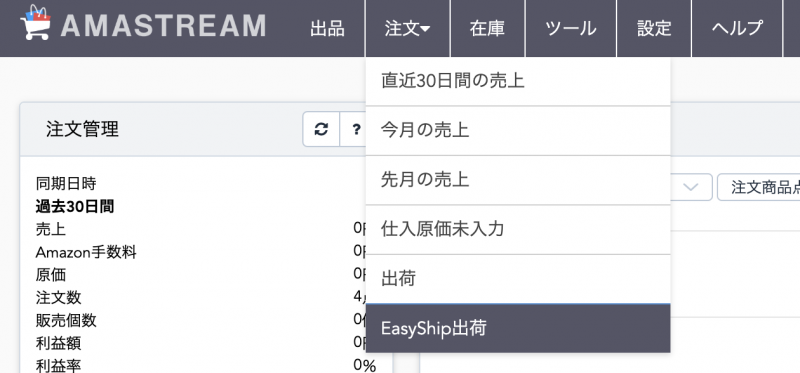The height and width of the screenshot is (373, 800).
Task: Click the 売上 row label
Action: point(51,230)
